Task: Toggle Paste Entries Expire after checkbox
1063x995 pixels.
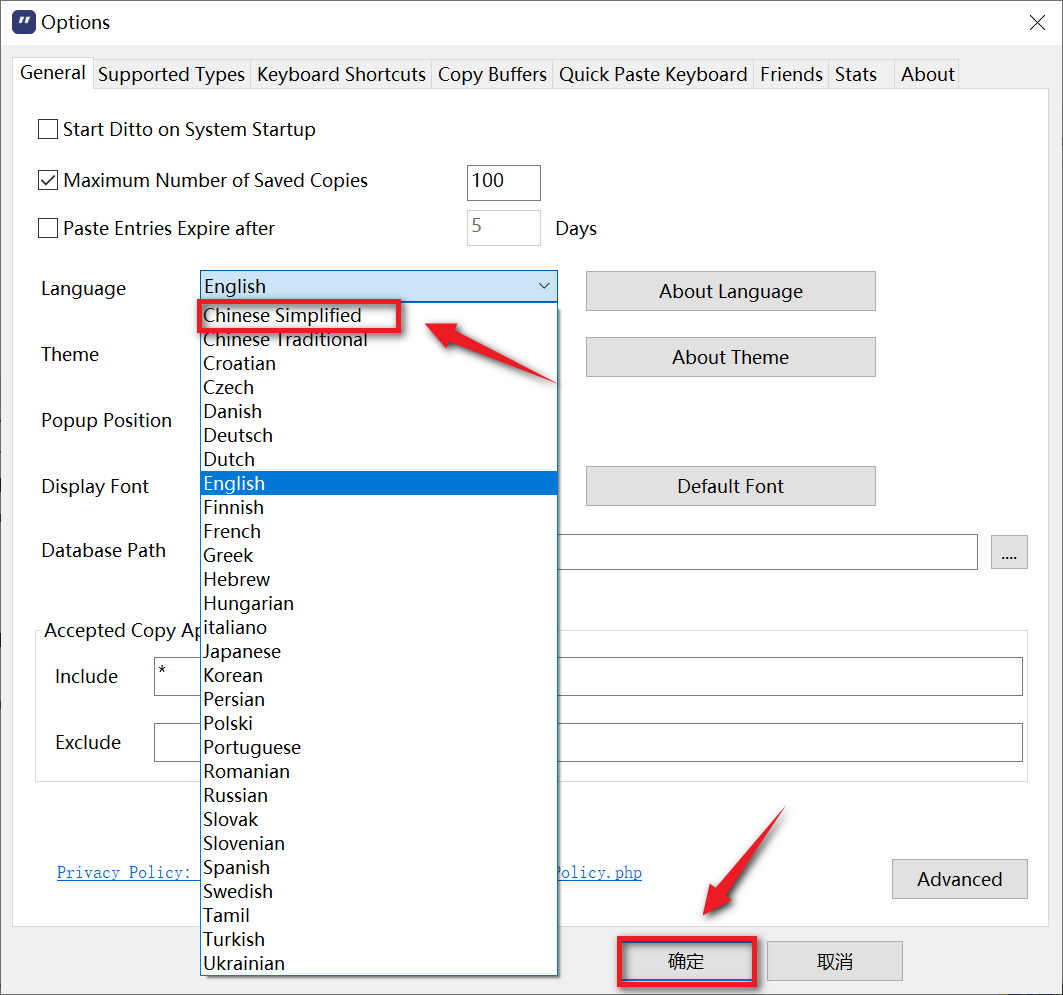Action: click(x=47, y=228)
